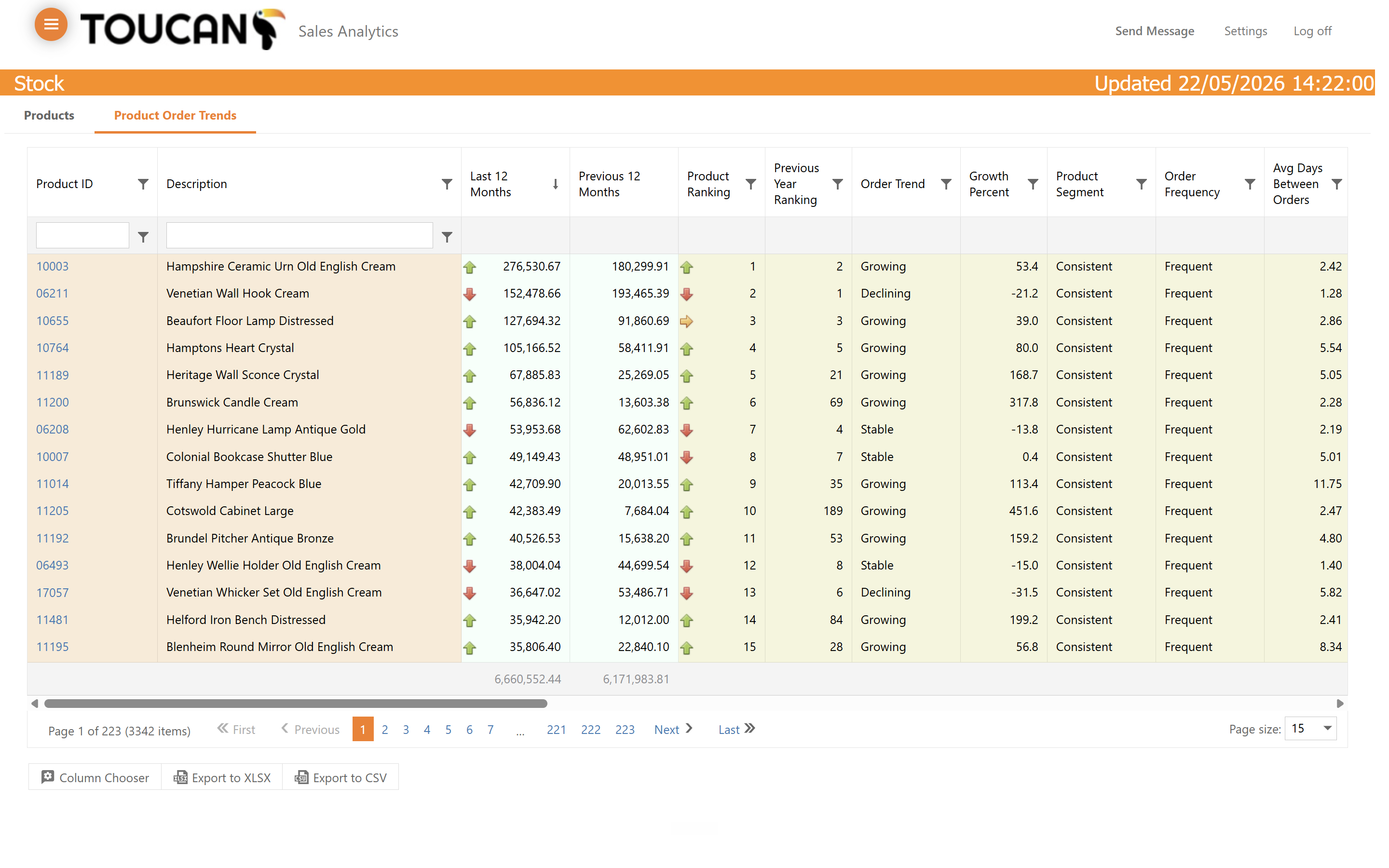Click left arrow of horizontal scrollbar
Viewport: 1389px width, 868px height.
[x=34, y=703]
